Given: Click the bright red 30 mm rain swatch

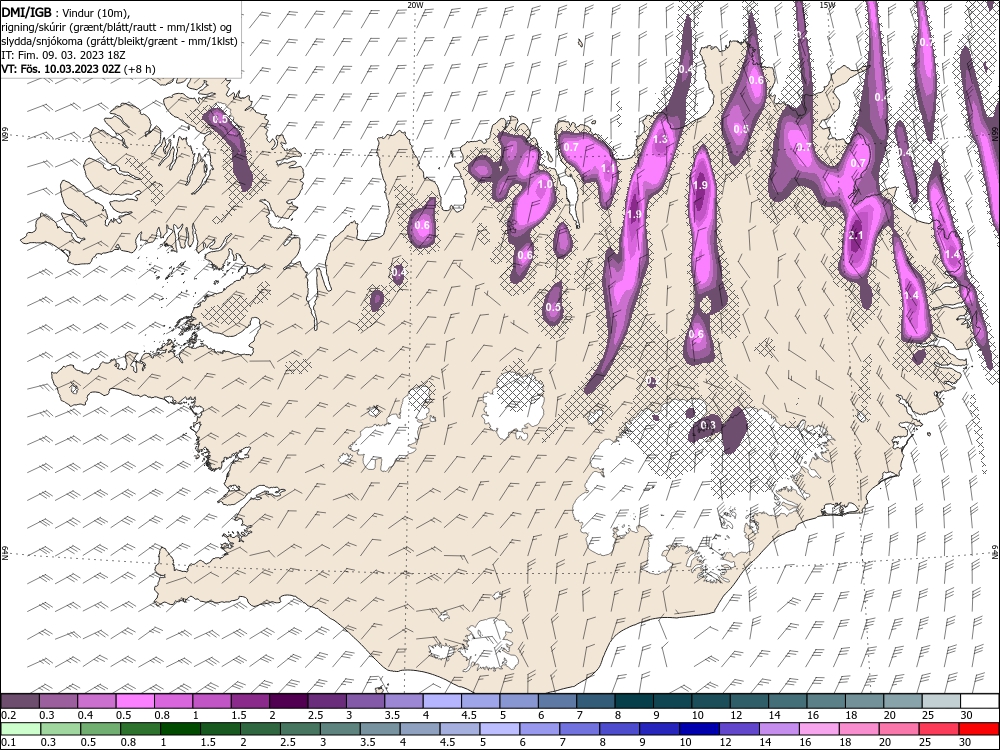Looking at the screenshot, I should click(978, 729).
